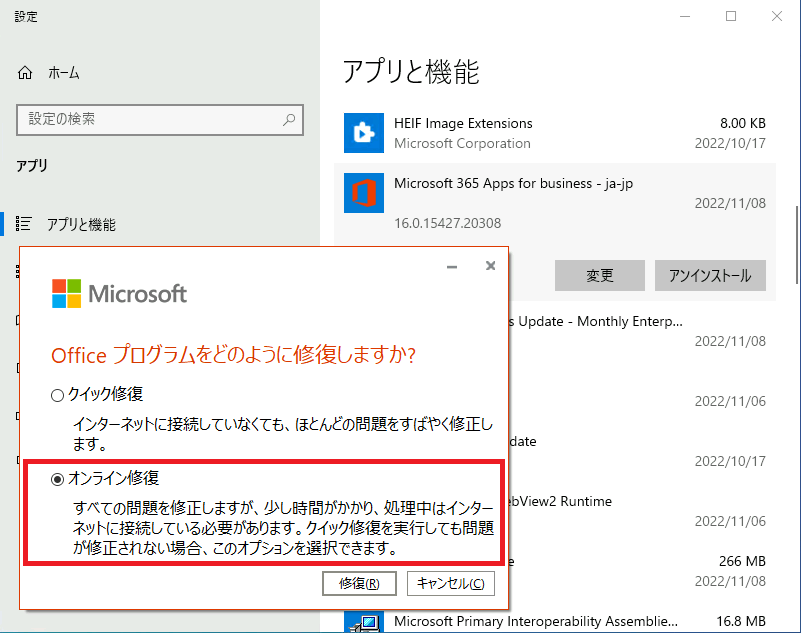Click the search magnifier icon
Screen dimensions: 801x633
pyautogui.click(x=289, y=120)
